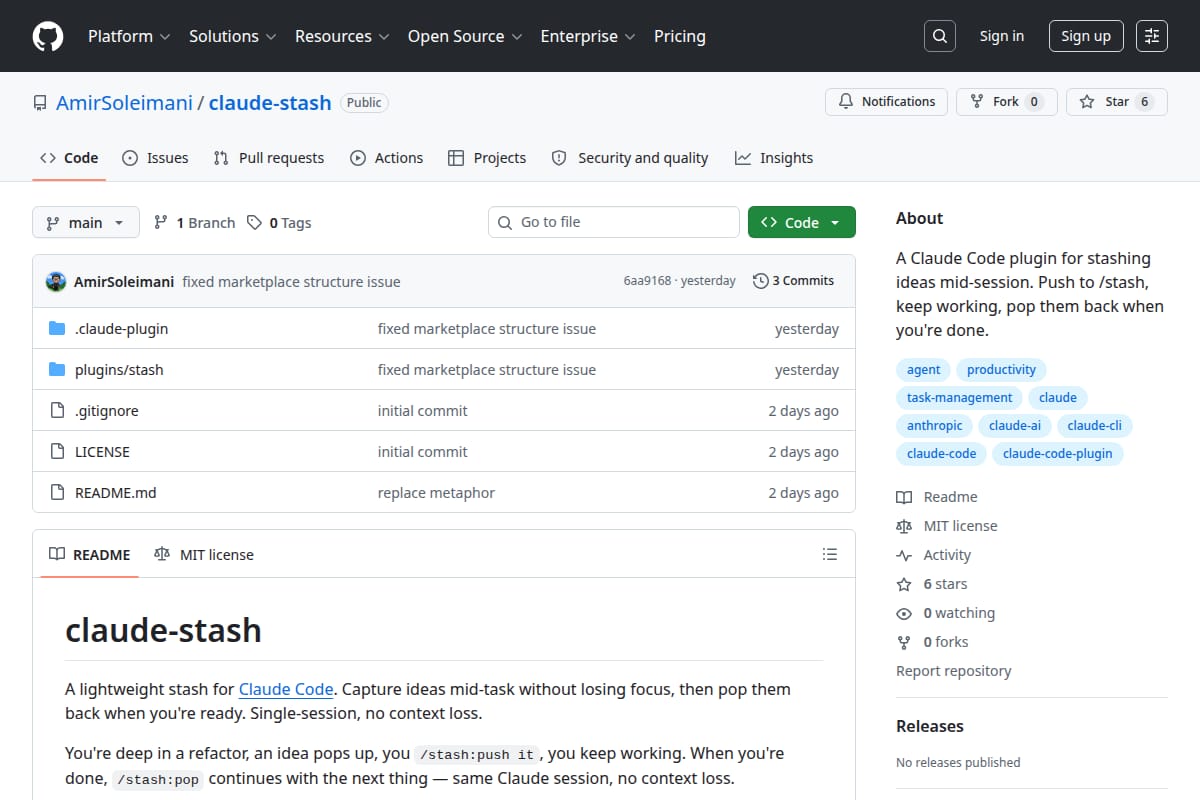Click AmirSoleimani avatar in commit row
Screen dimensions: 1200x800
click(56, 281)
